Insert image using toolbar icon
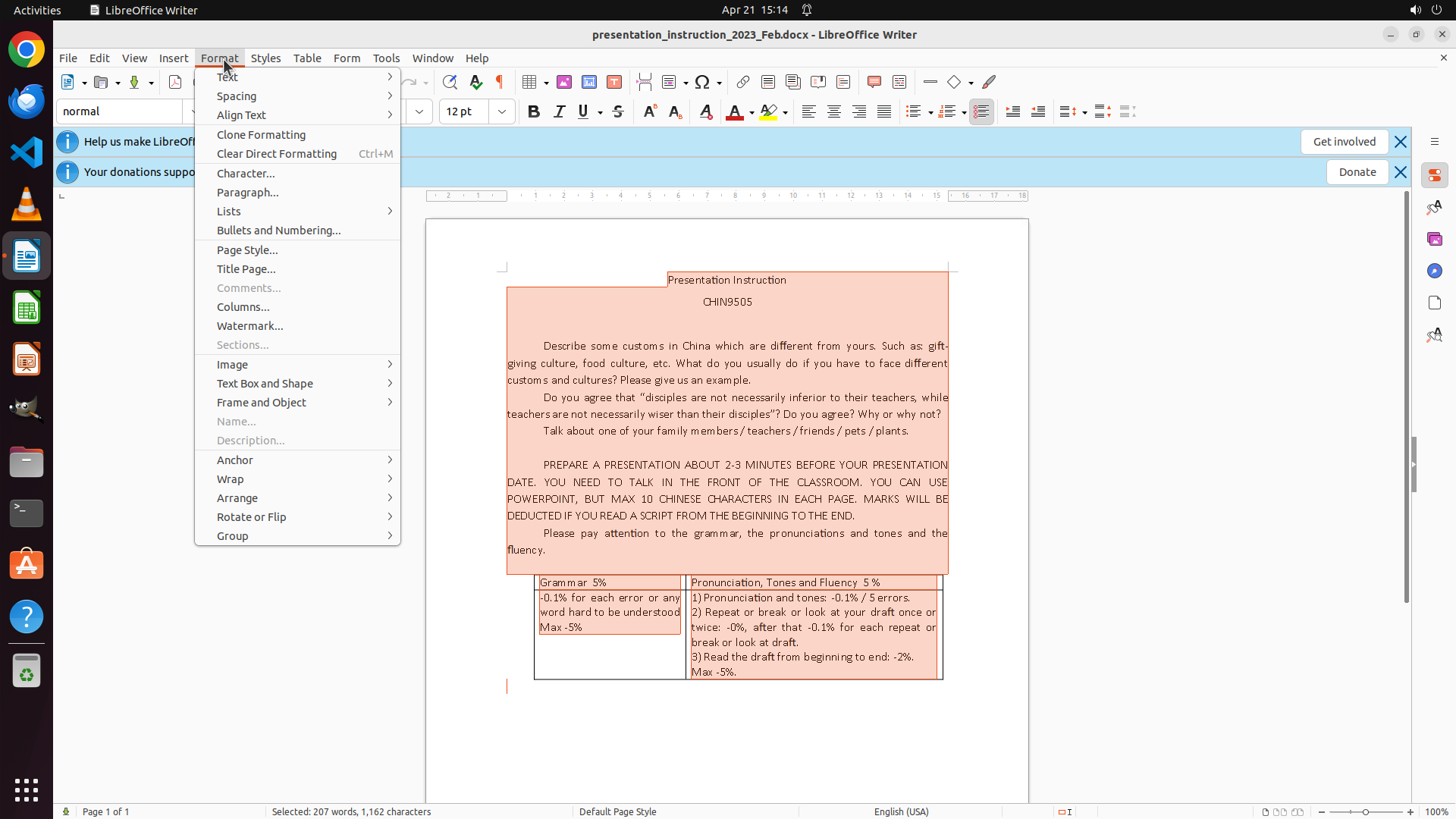 pyautogui.click(x=563, y=82)
